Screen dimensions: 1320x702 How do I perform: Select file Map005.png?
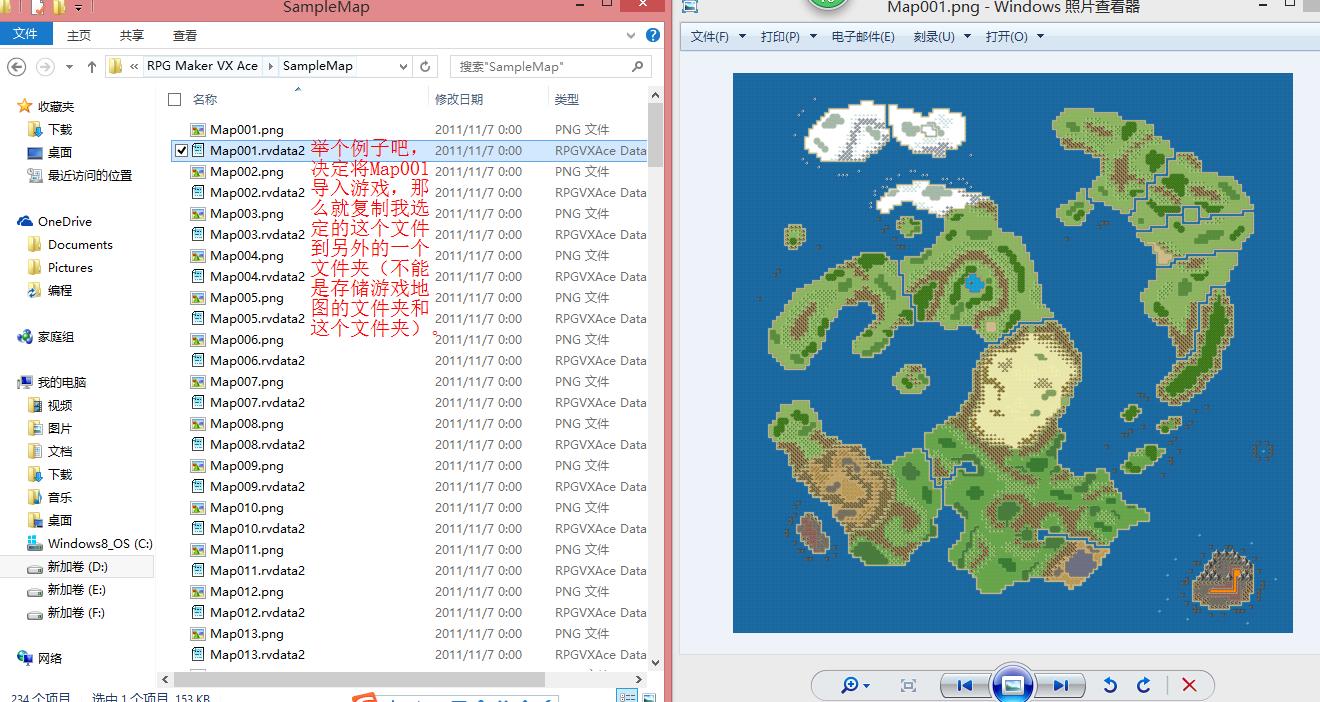[x=247, y=297]
